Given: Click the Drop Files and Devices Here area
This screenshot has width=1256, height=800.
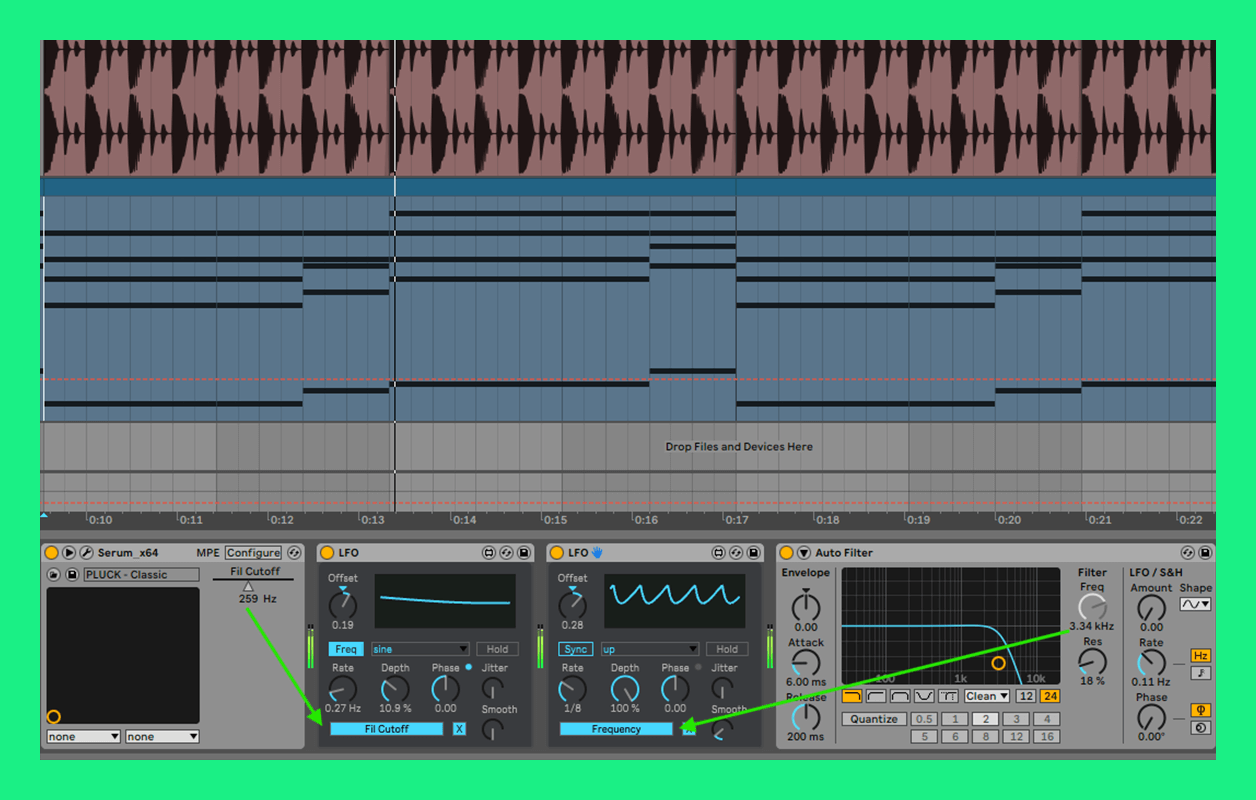Looking at the screenshot, I should click(x=739, y=447).
